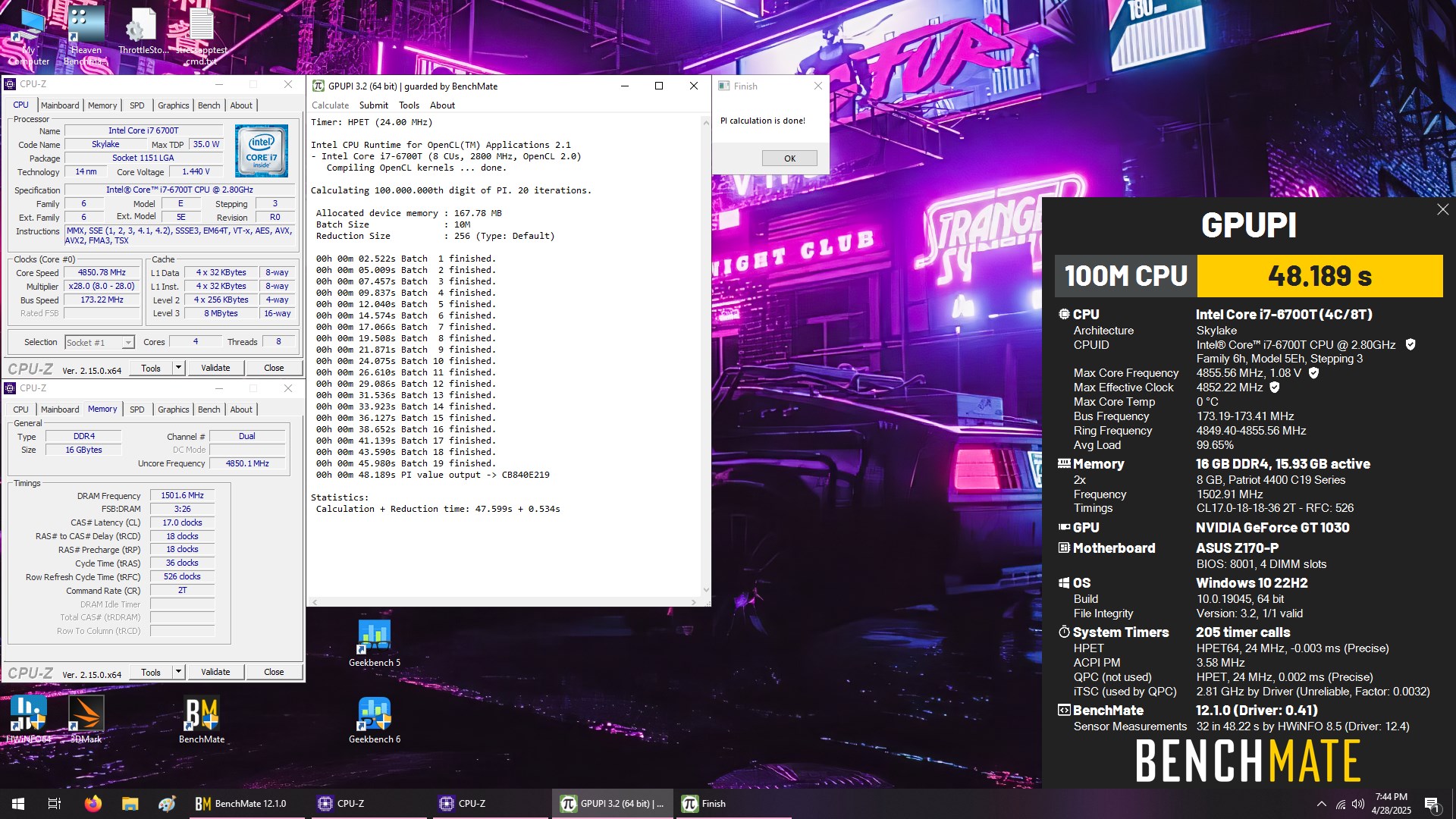Click GPUPI vertical scrollbar down arrow
The width and height of the screenshot is (1456, 819).
(x=706, y=590)
